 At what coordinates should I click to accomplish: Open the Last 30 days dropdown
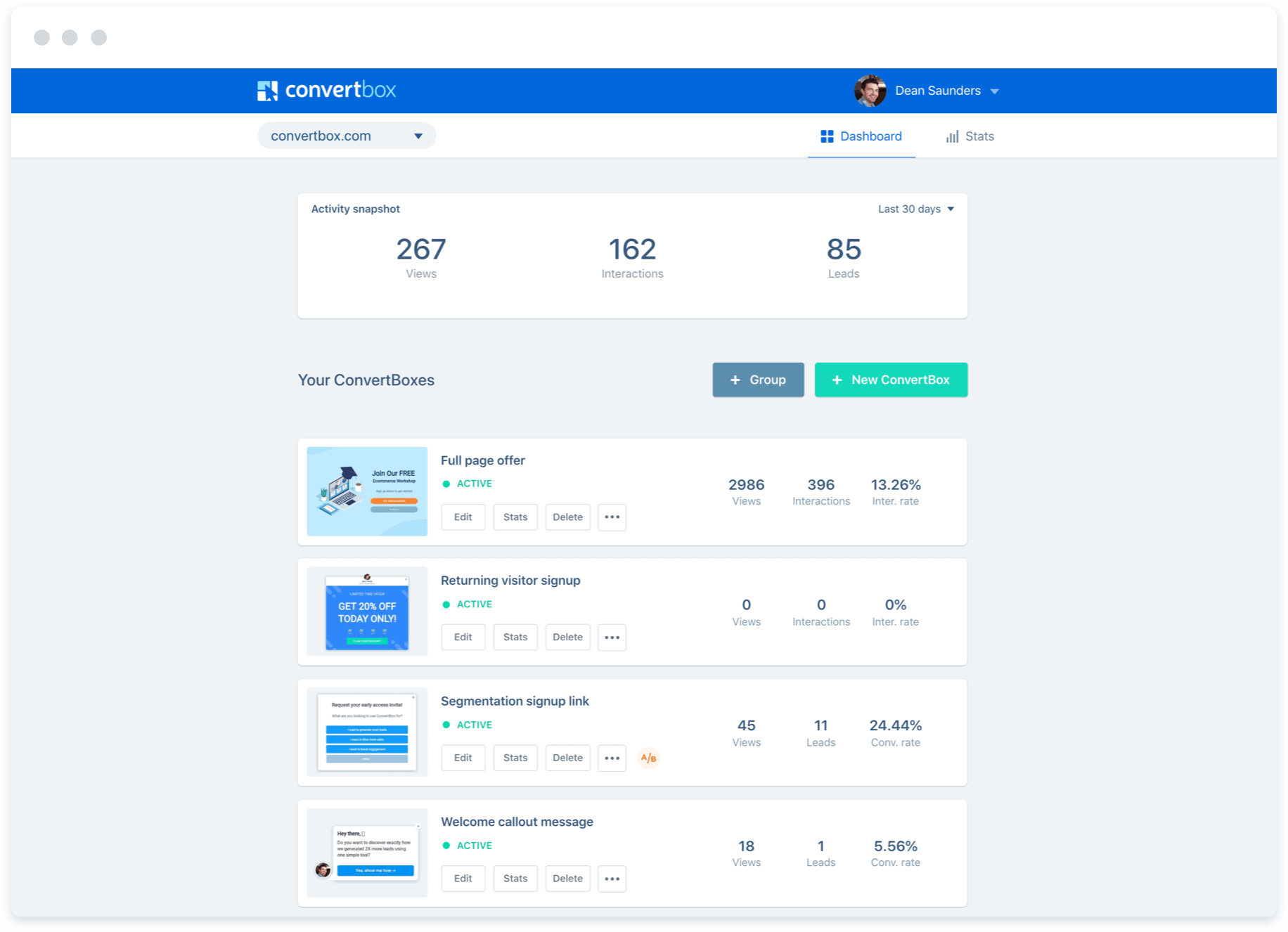[915, 209]
